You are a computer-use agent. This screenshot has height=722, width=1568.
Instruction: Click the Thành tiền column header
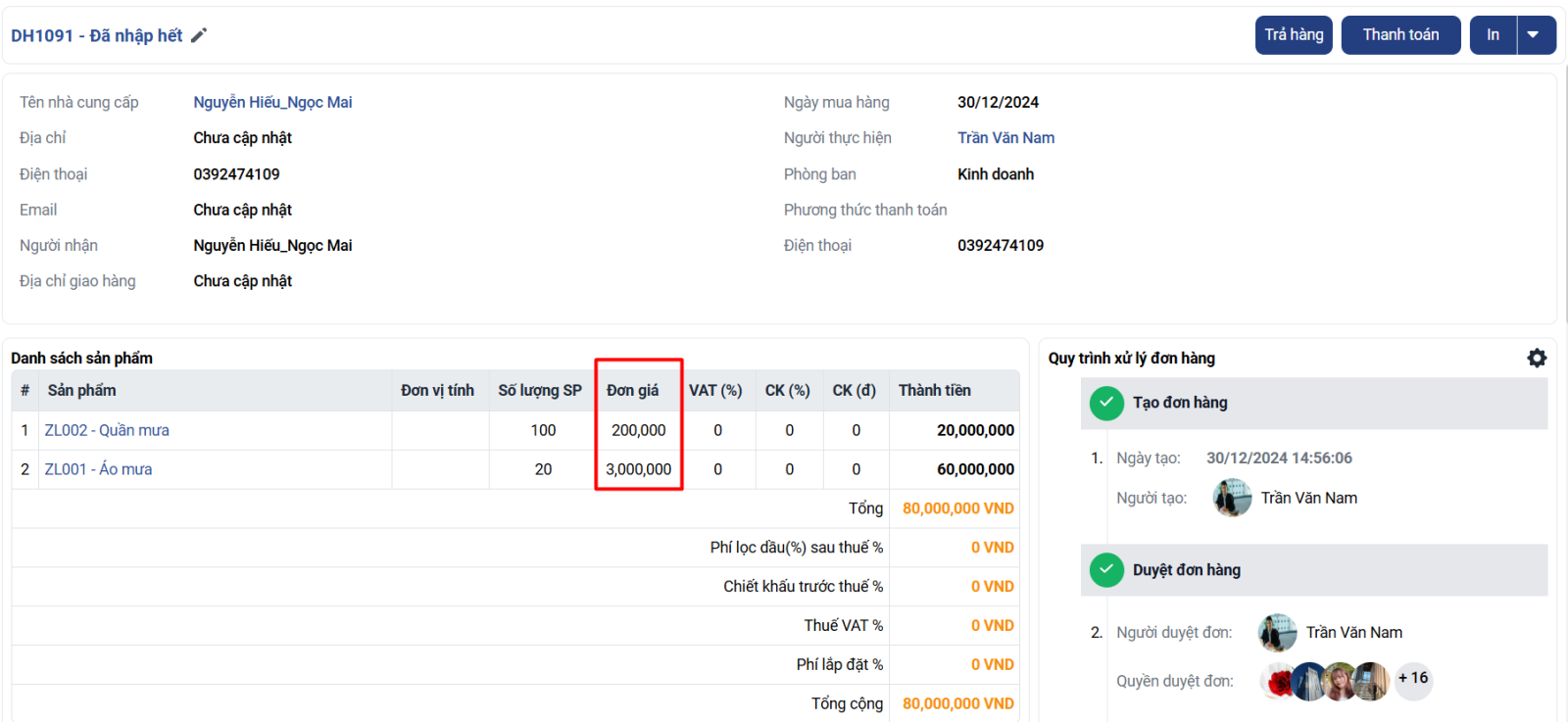(934, 391)
